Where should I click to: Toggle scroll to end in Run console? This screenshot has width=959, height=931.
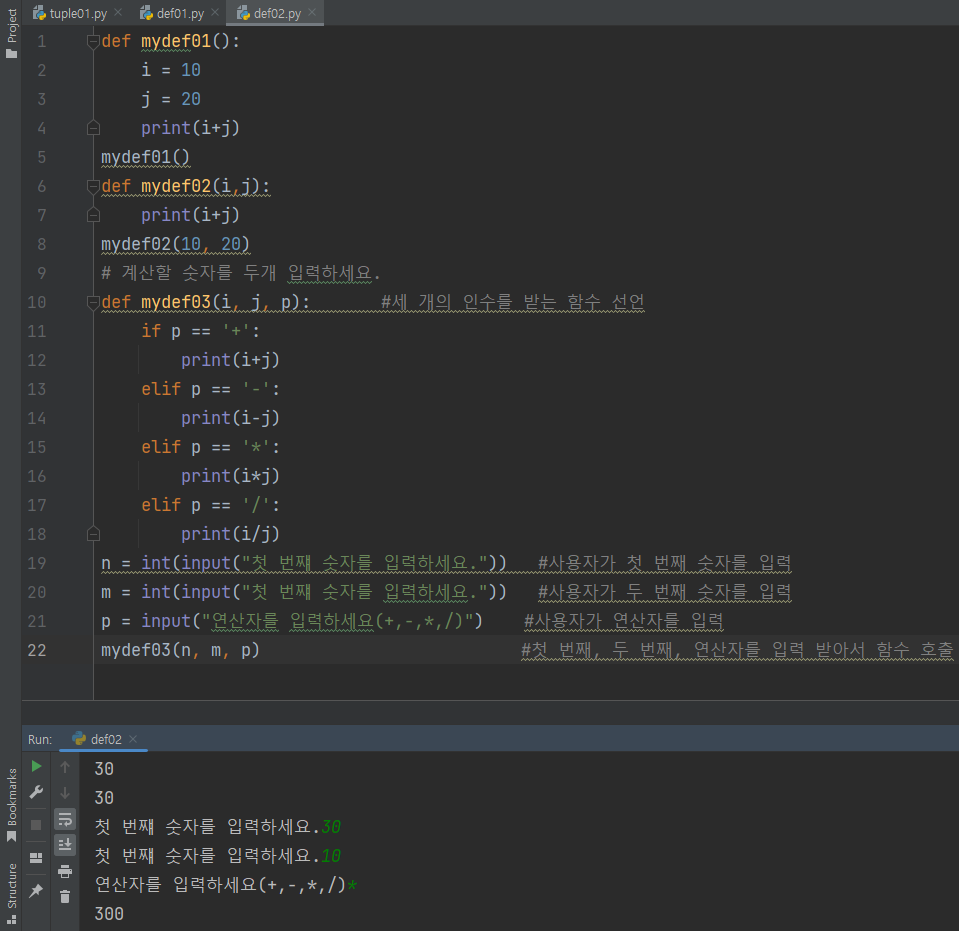[65, 845]
